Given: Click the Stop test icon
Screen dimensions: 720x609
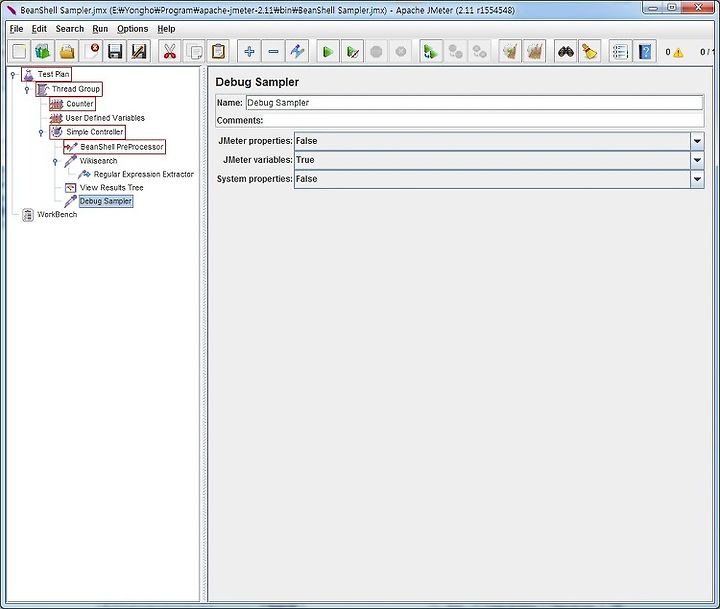Looking at the screenshot, I should pos(377,51).
